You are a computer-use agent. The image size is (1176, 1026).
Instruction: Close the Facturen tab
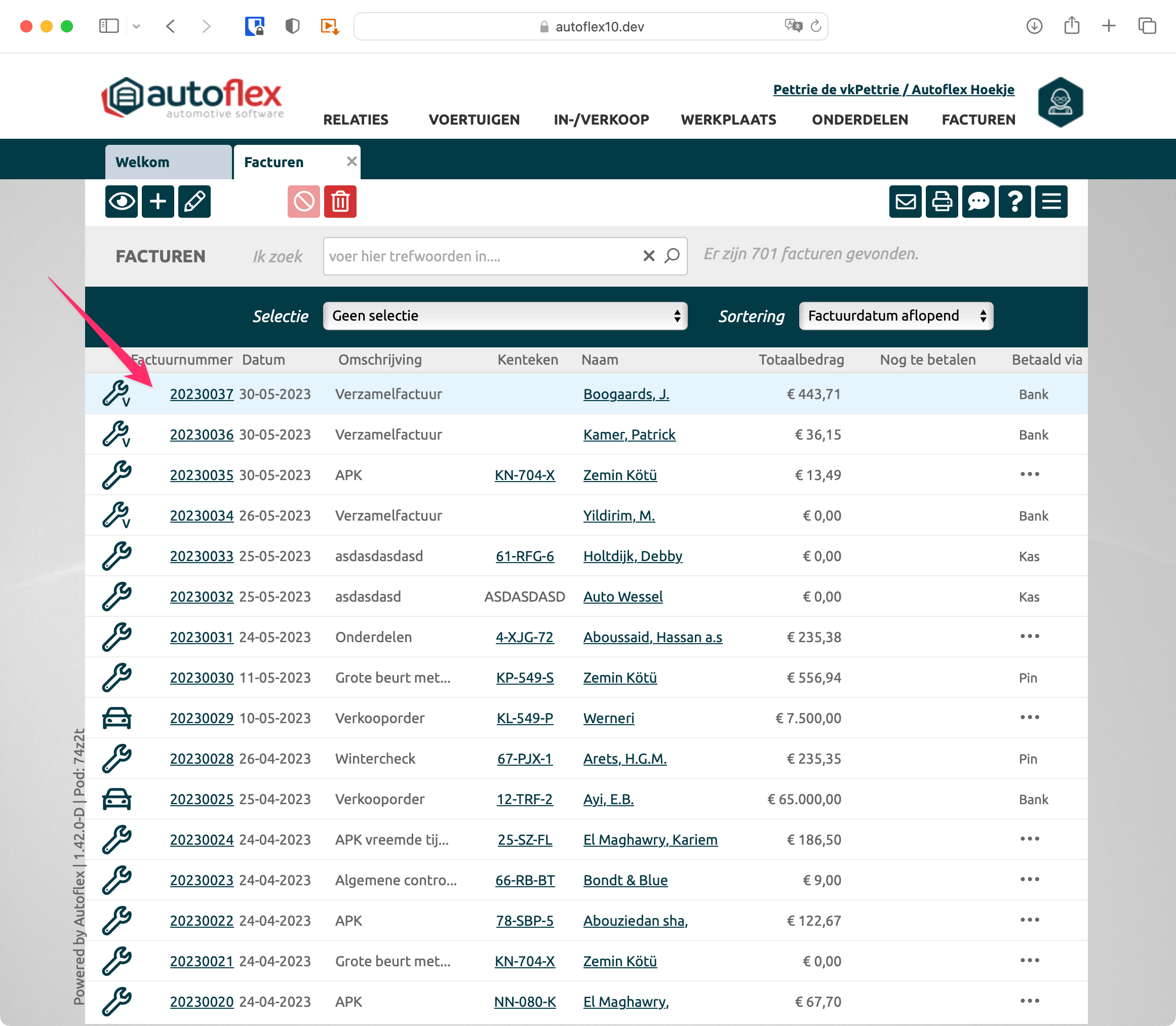(351, 162)
